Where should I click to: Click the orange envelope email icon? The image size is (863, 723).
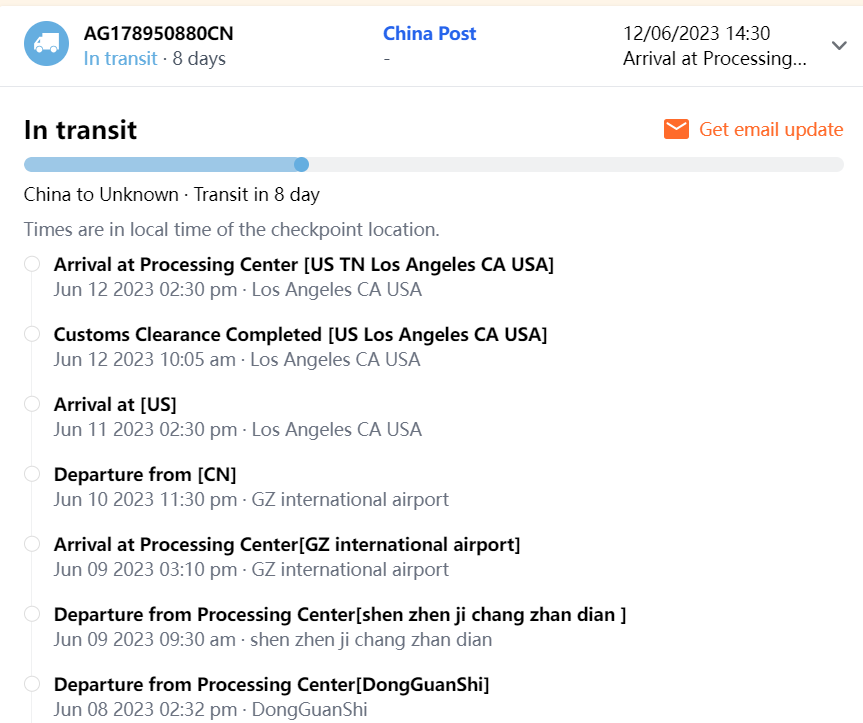point(677,129)
